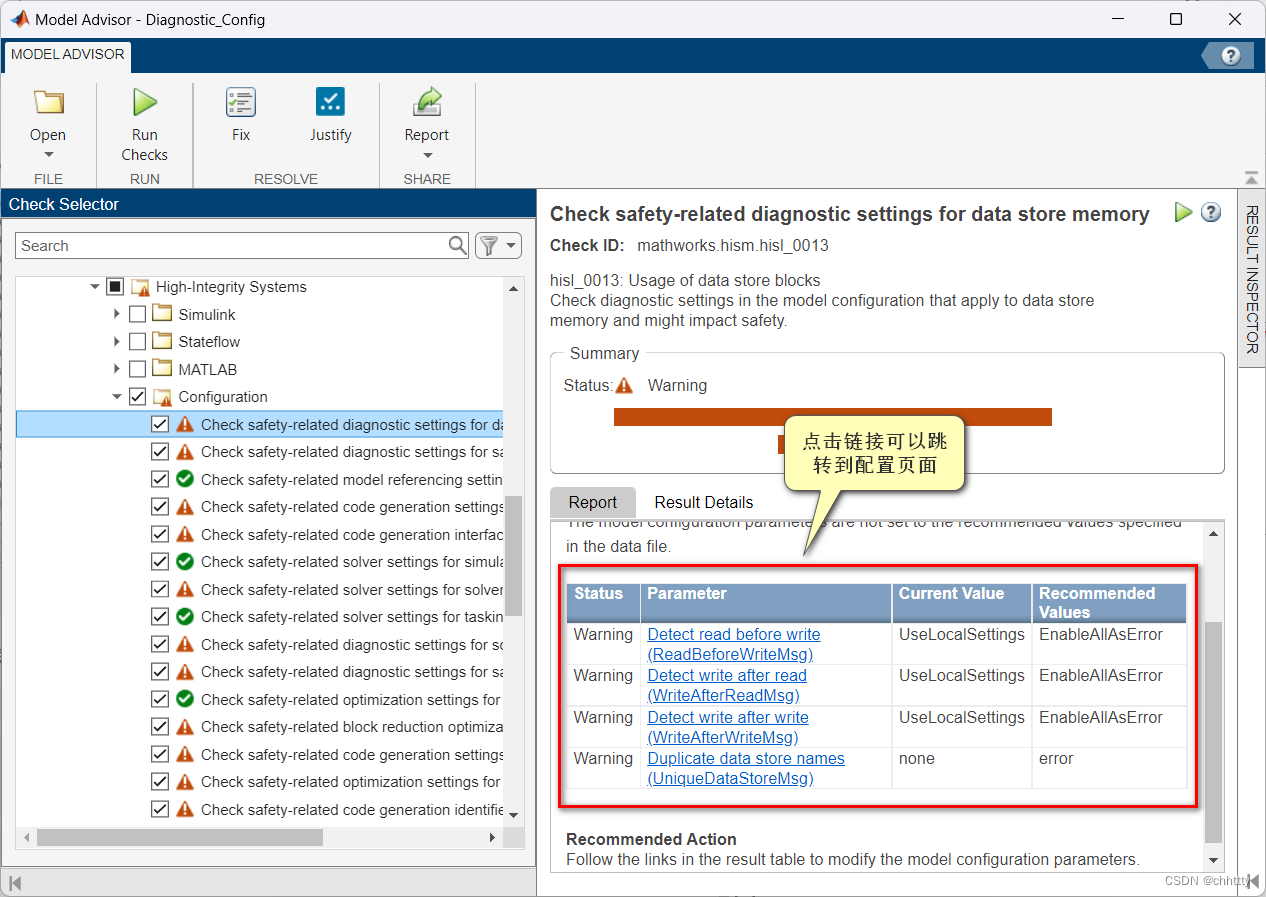Open the Duplicate data store names link
This screenshot has height=897, width=1266.
[746, 768]
